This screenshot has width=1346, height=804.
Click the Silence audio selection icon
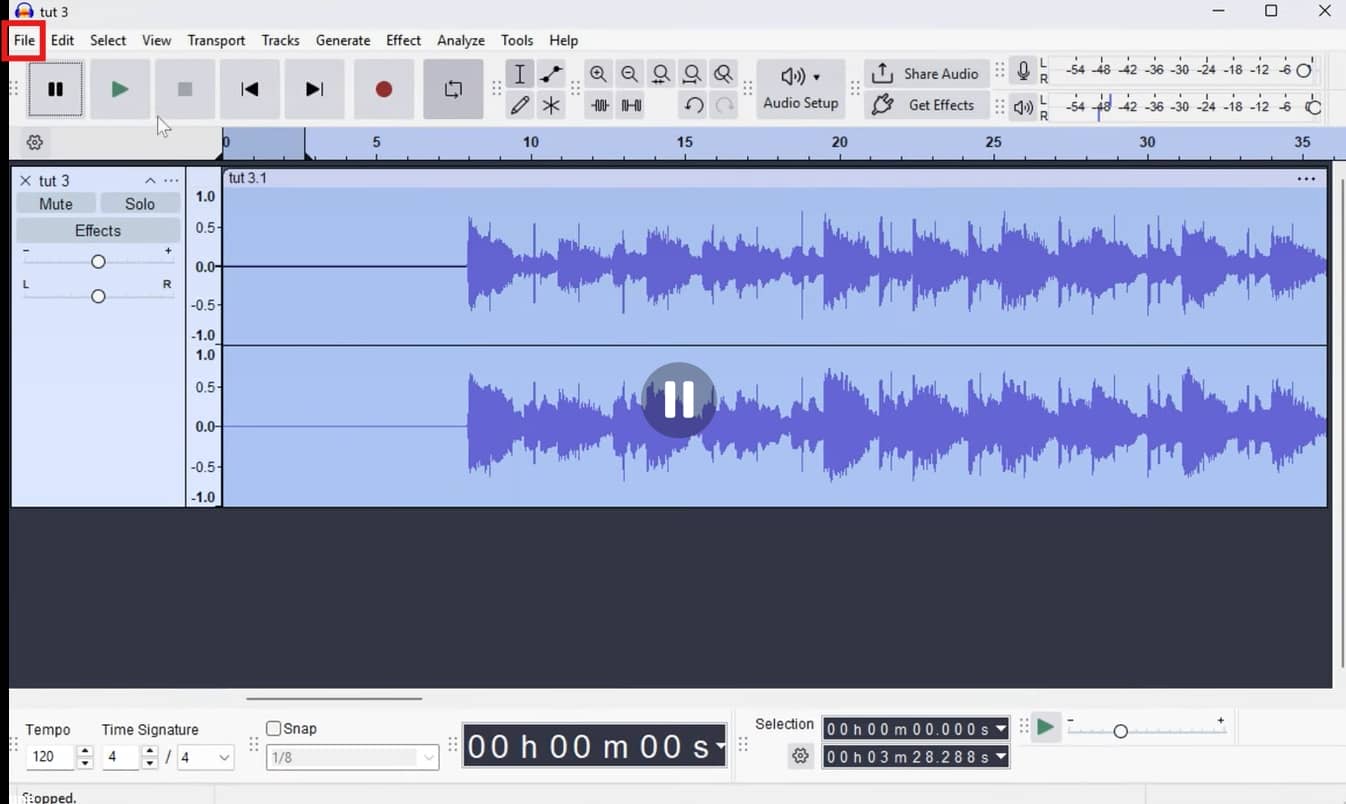[x=631, y=105]
